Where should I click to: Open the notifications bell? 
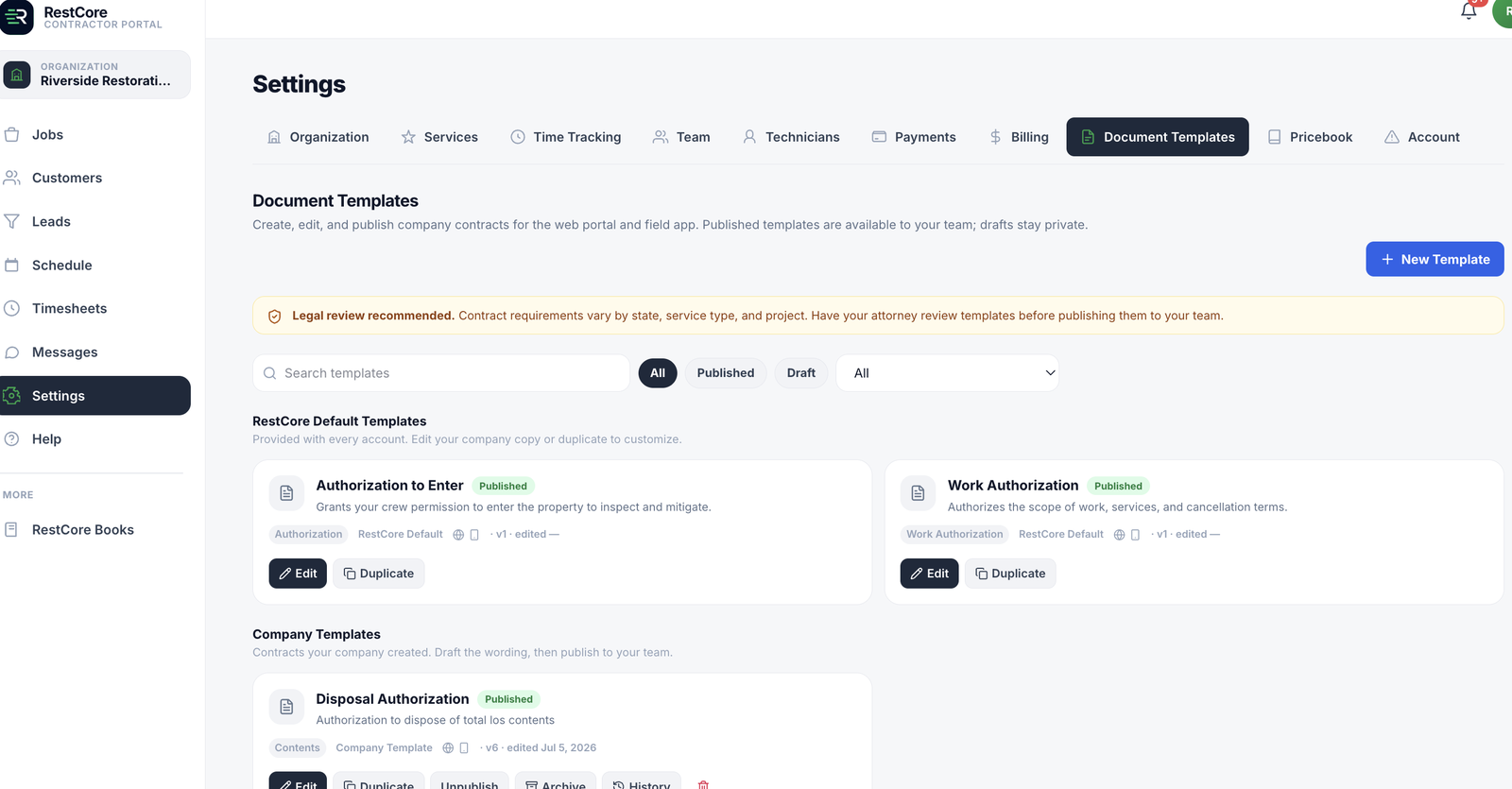(x=1469, y=10)
